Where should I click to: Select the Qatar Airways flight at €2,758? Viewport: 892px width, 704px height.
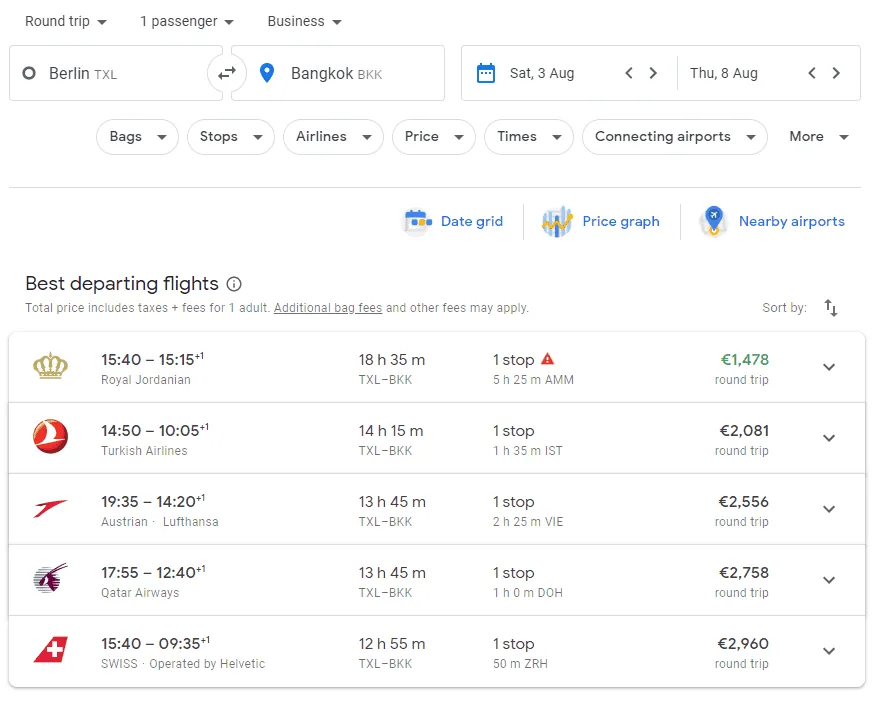[436, 580]
